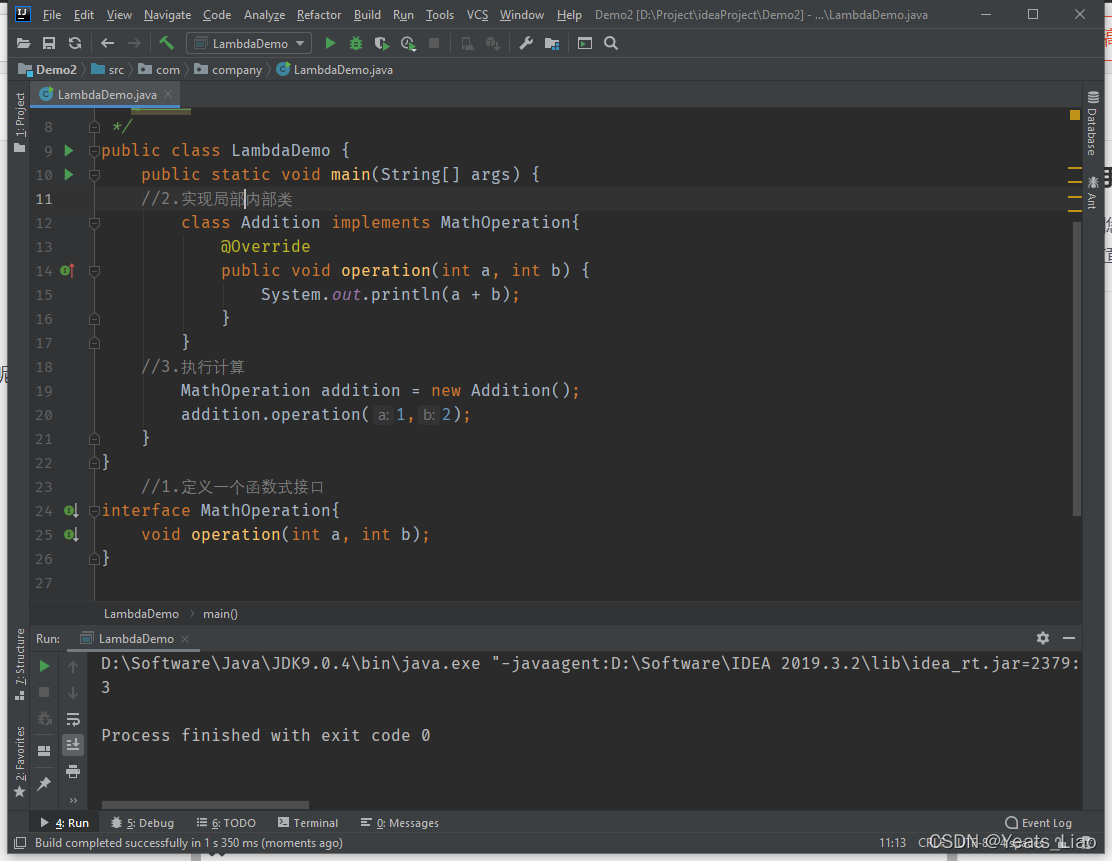
Task: Click the Run Anything window icon
Action: [584, 44]
